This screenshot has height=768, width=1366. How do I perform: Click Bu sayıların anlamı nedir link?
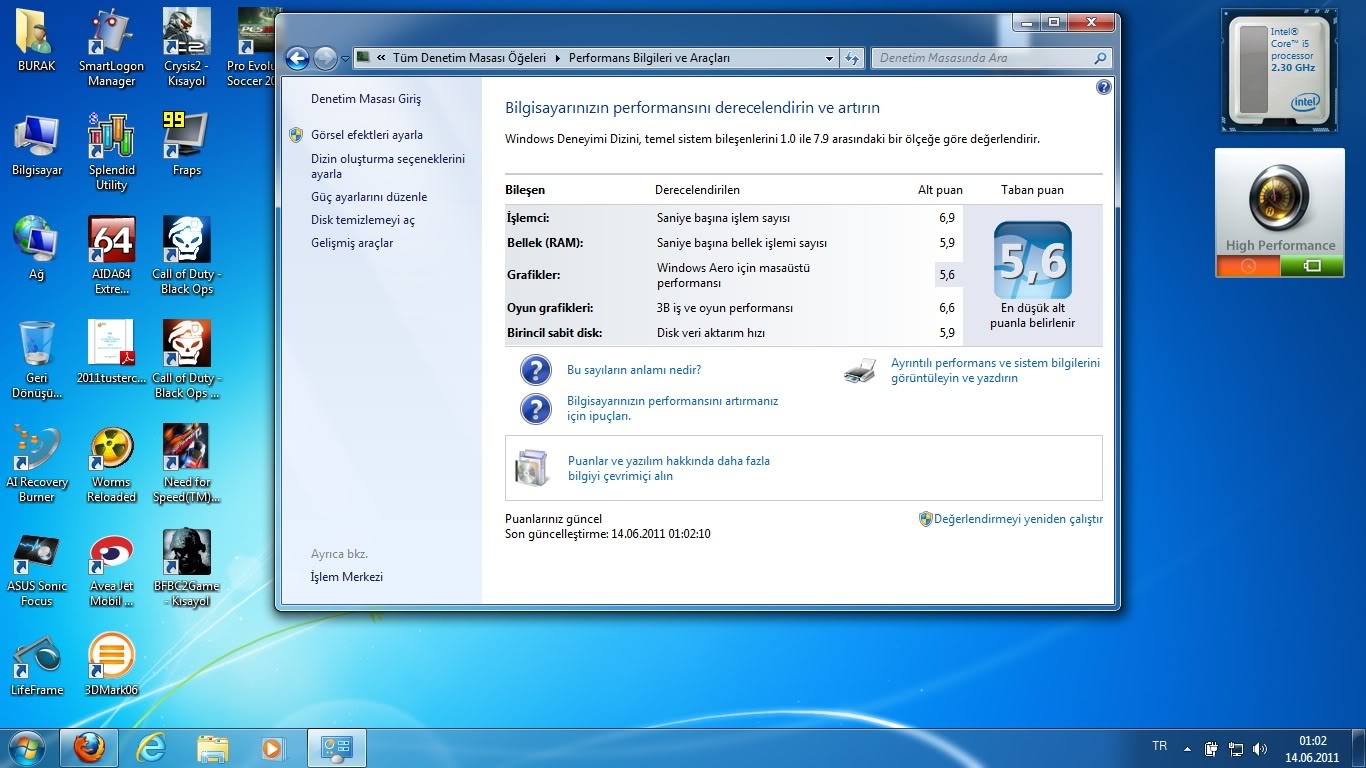point(634,370)
